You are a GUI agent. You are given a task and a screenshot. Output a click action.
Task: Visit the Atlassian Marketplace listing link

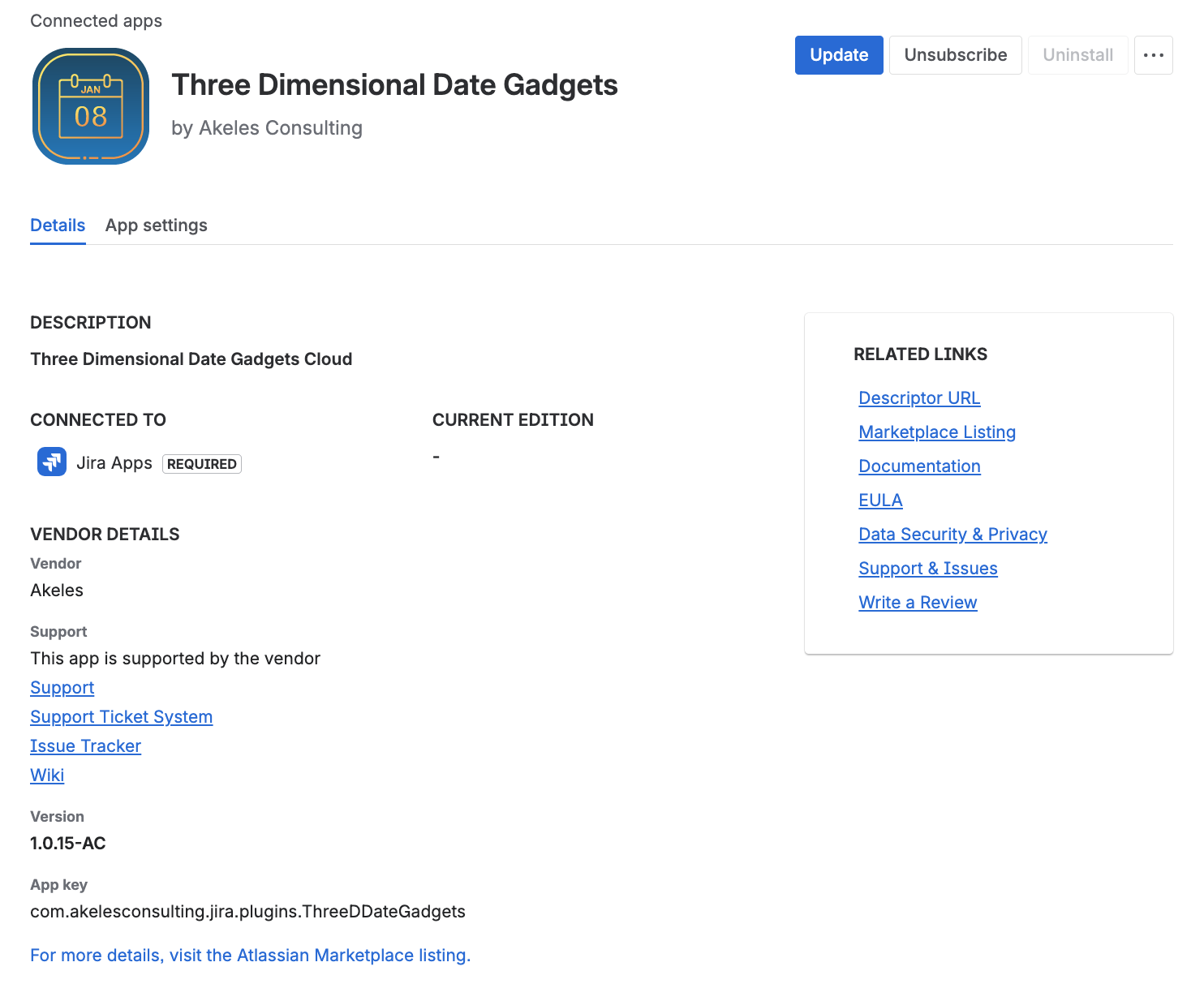(249, 955)
